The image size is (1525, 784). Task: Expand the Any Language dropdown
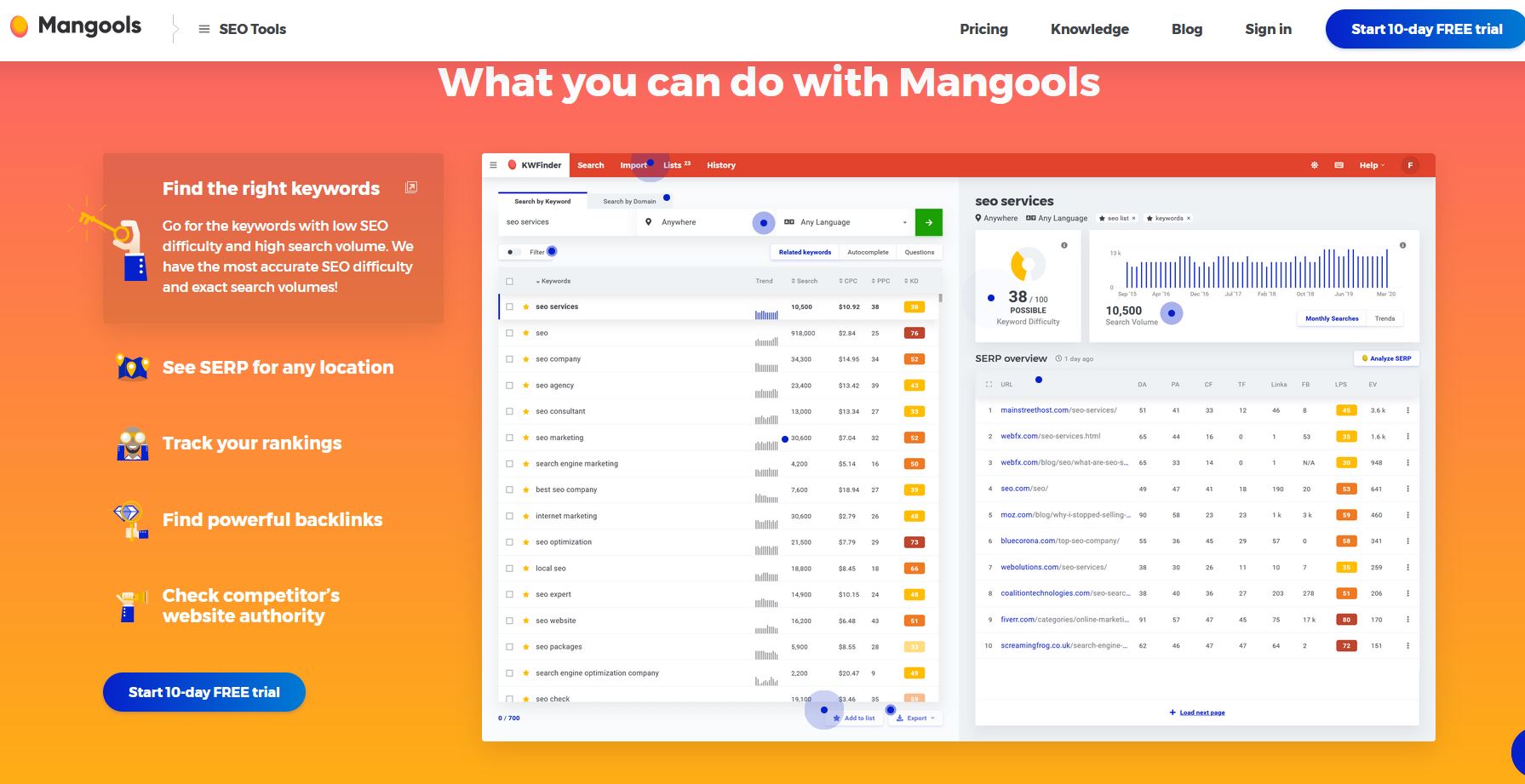pos(846,222)
